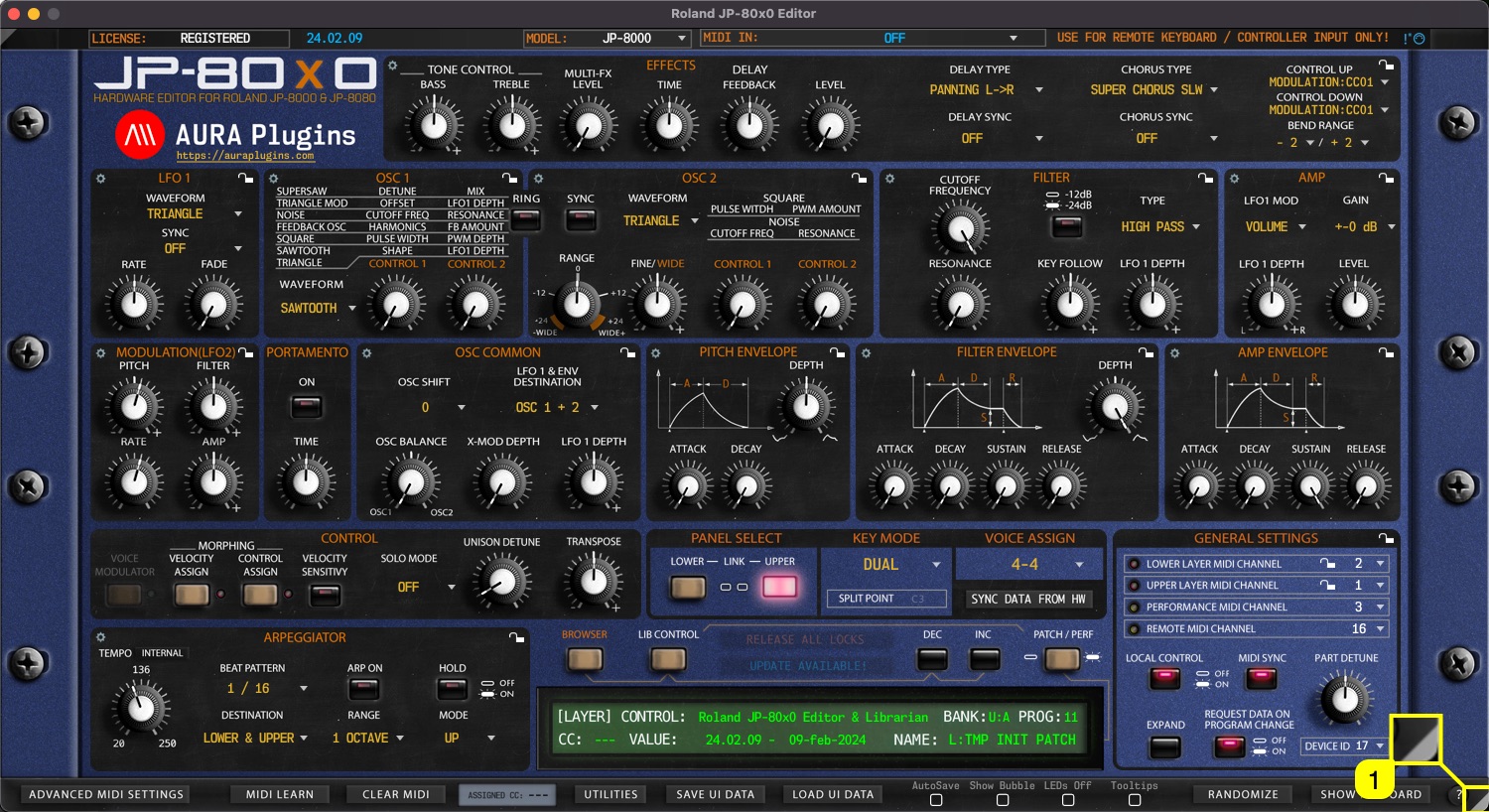Click the AURA Plugins red logo
The width and height of the screenshot is (1489, 812).
click(x=140, y=136)
